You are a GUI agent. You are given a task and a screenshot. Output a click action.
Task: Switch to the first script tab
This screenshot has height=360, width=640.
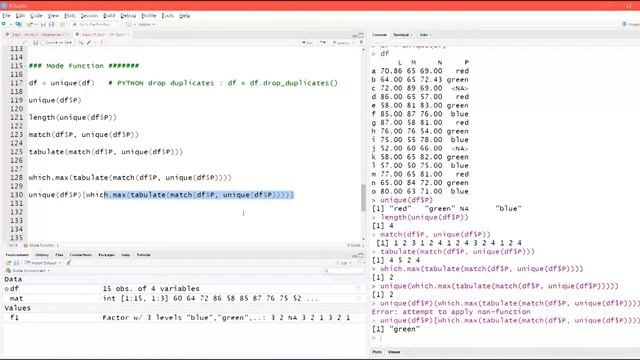click(37, 35)
